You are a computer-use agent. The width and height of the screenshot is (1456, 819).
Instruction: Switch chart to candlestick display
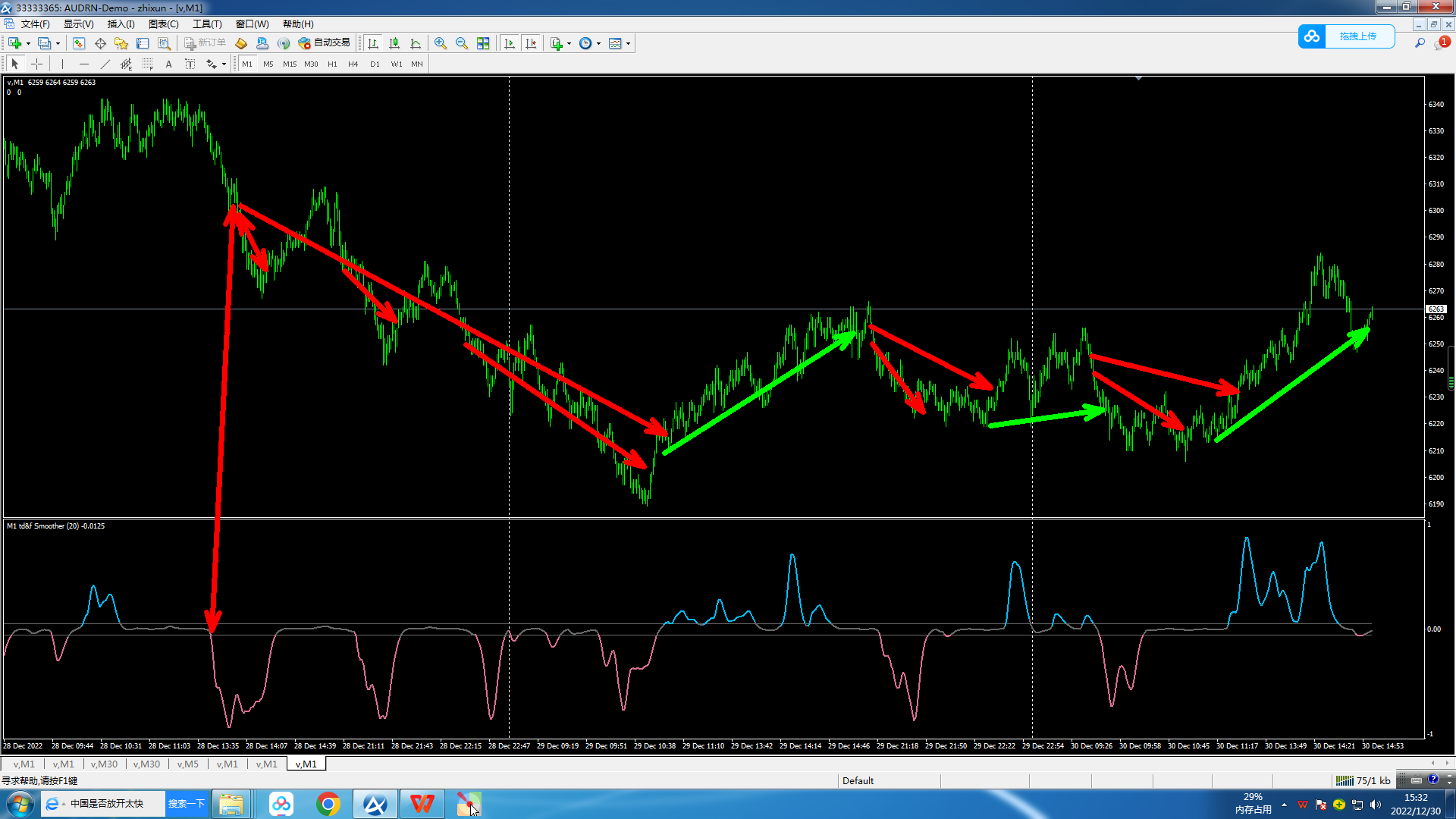(x=394, y=43)
